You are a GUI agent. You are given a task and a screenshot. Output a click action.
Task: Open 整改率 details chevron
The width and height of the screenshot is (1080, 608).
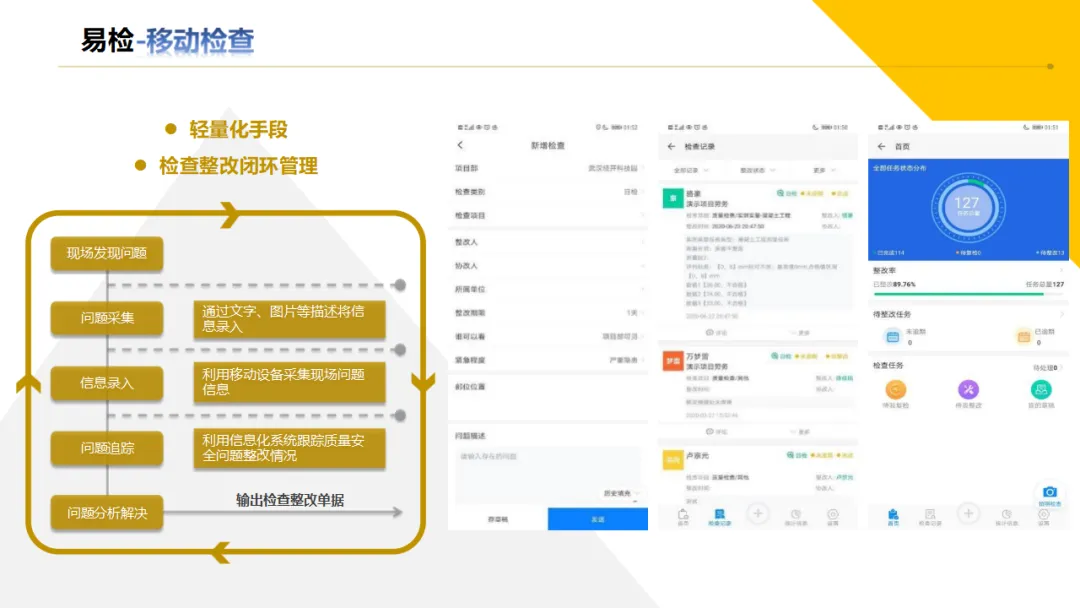[x=1062, y=271]
